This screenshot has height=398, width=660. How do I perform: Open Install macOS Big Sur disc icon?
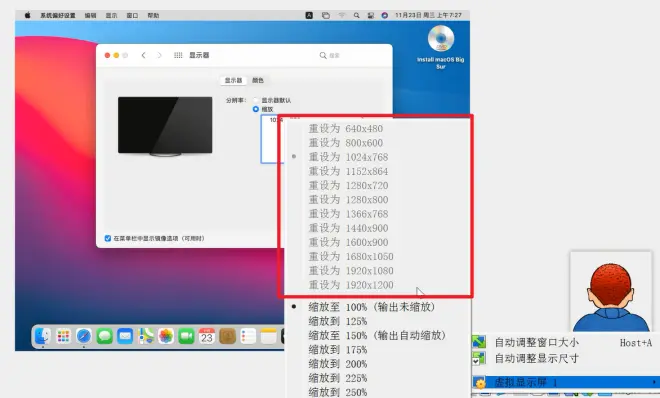pyautogui.click(x=441, y=47)
